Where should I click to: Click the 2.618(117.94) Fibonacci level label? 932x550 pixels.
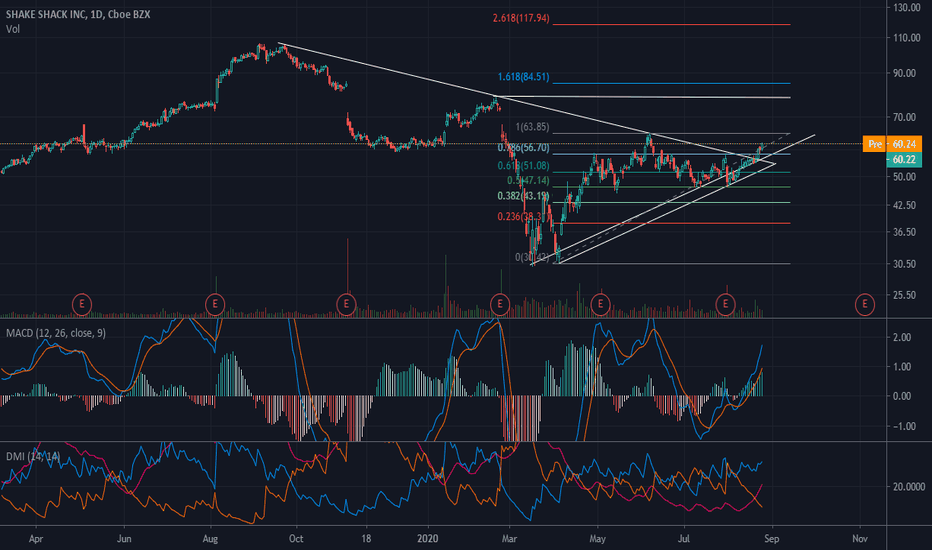pyautogui.click(x=521, y=18)
